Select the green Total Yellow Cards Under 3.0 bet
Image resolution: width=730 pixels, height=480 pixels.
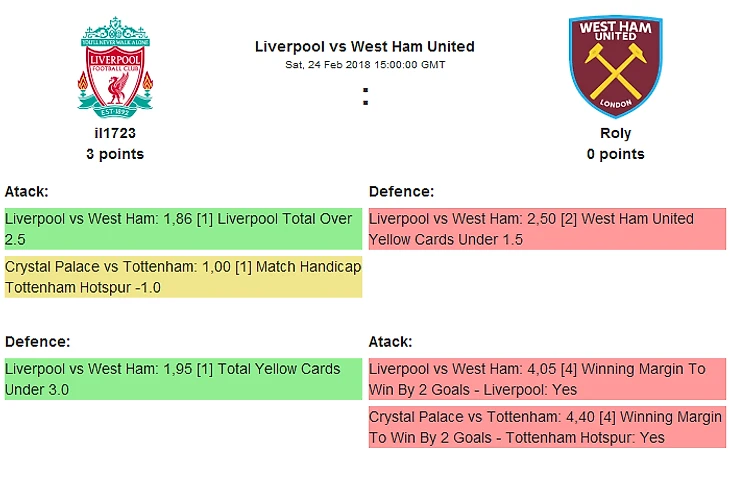(x=182, y=379)
